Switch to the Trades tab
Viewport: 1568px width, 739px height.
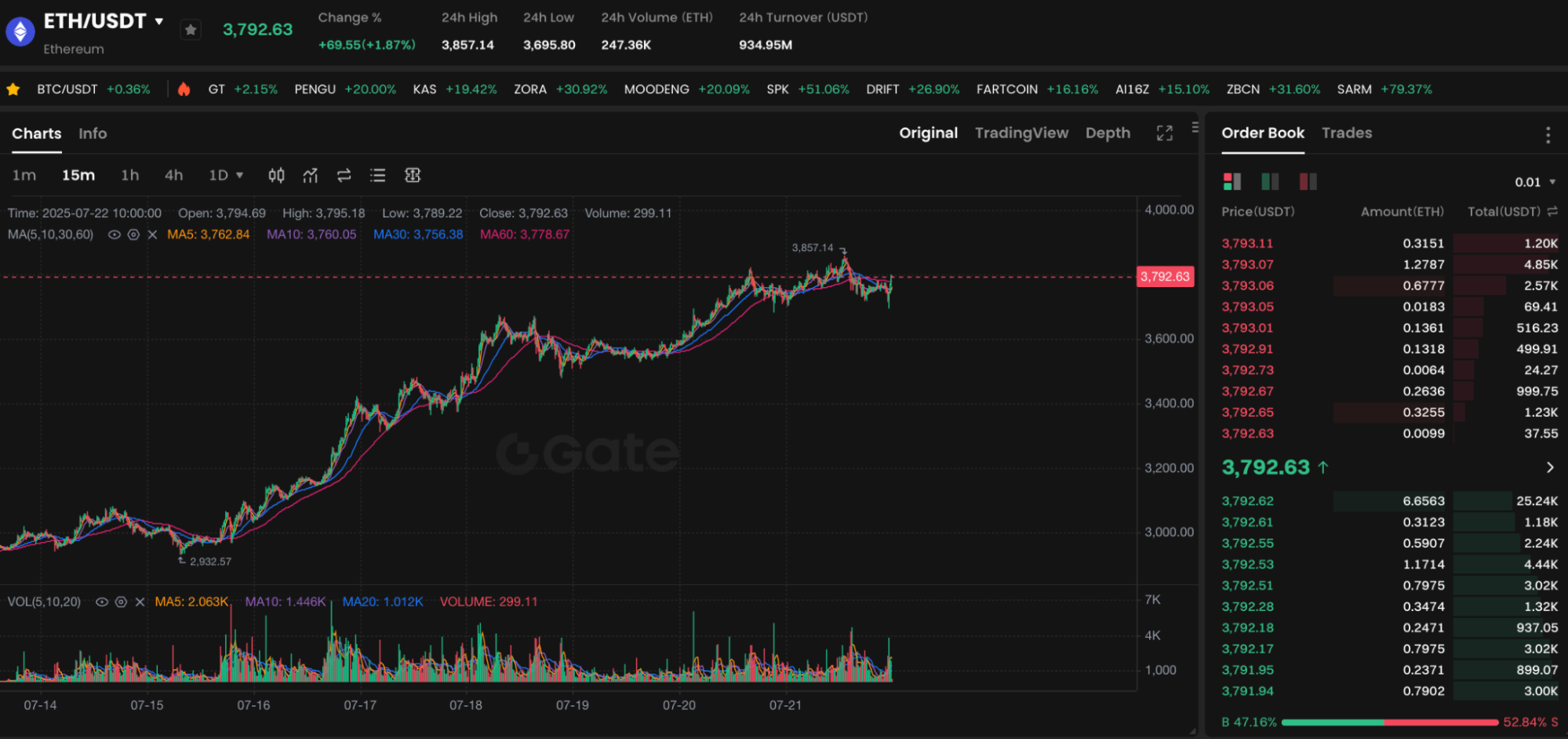1347,133
